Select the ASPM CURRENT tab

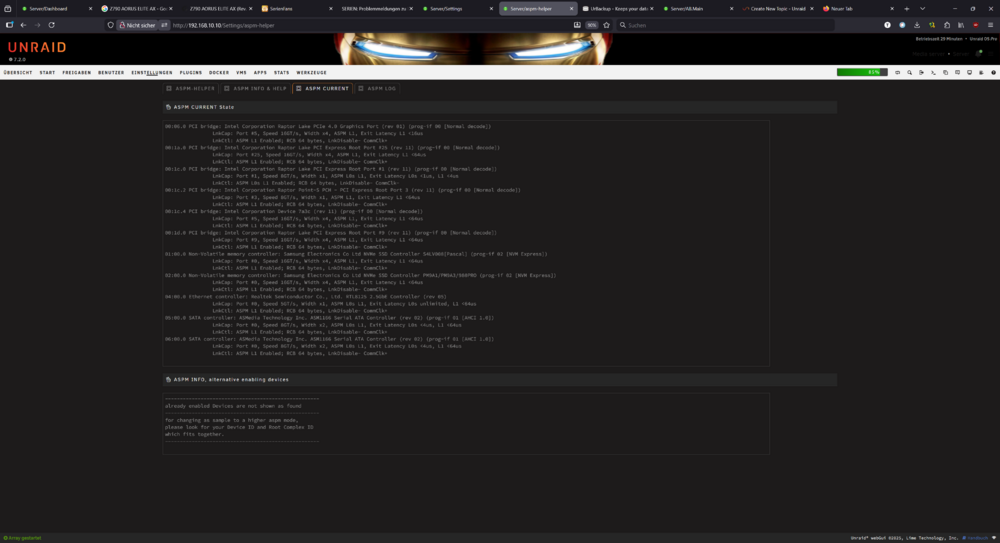[x=322, y=89]
